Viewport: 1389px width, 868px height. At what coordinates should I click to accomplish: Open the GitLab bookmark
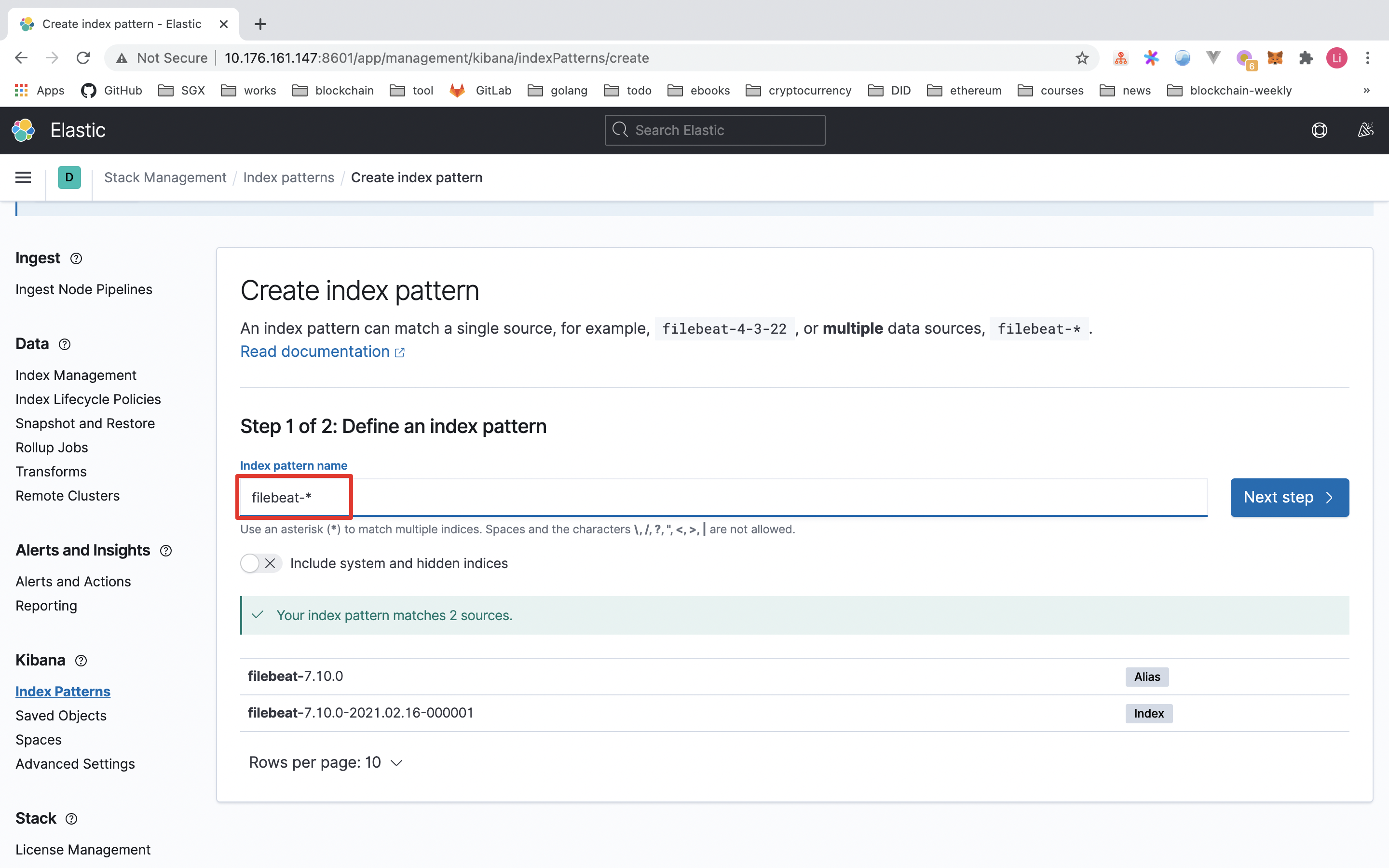click(480, 91)
